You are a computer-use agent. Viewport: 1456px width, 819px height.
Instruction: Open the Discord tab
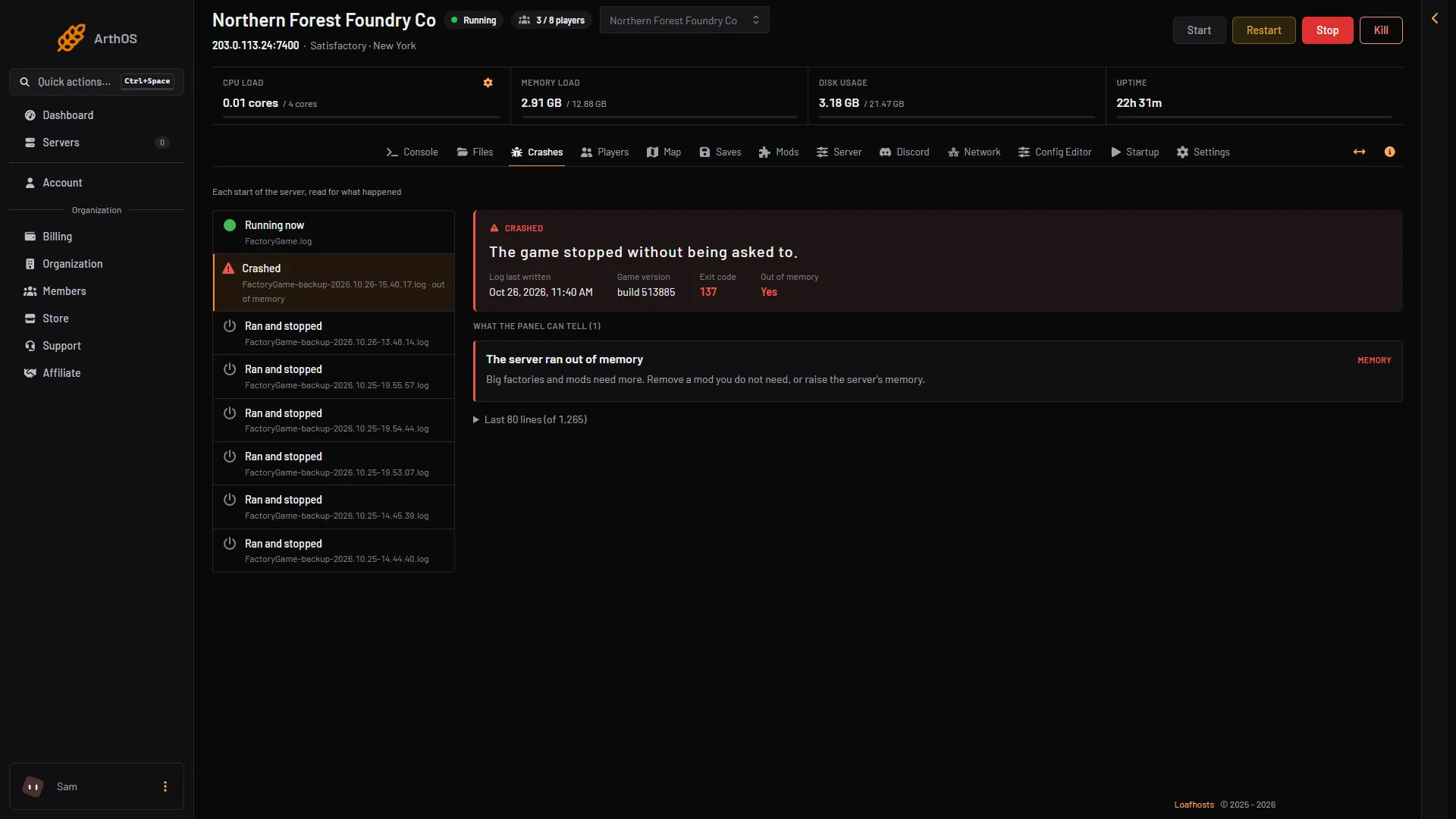pyautogui.click(x=904, y=152)
